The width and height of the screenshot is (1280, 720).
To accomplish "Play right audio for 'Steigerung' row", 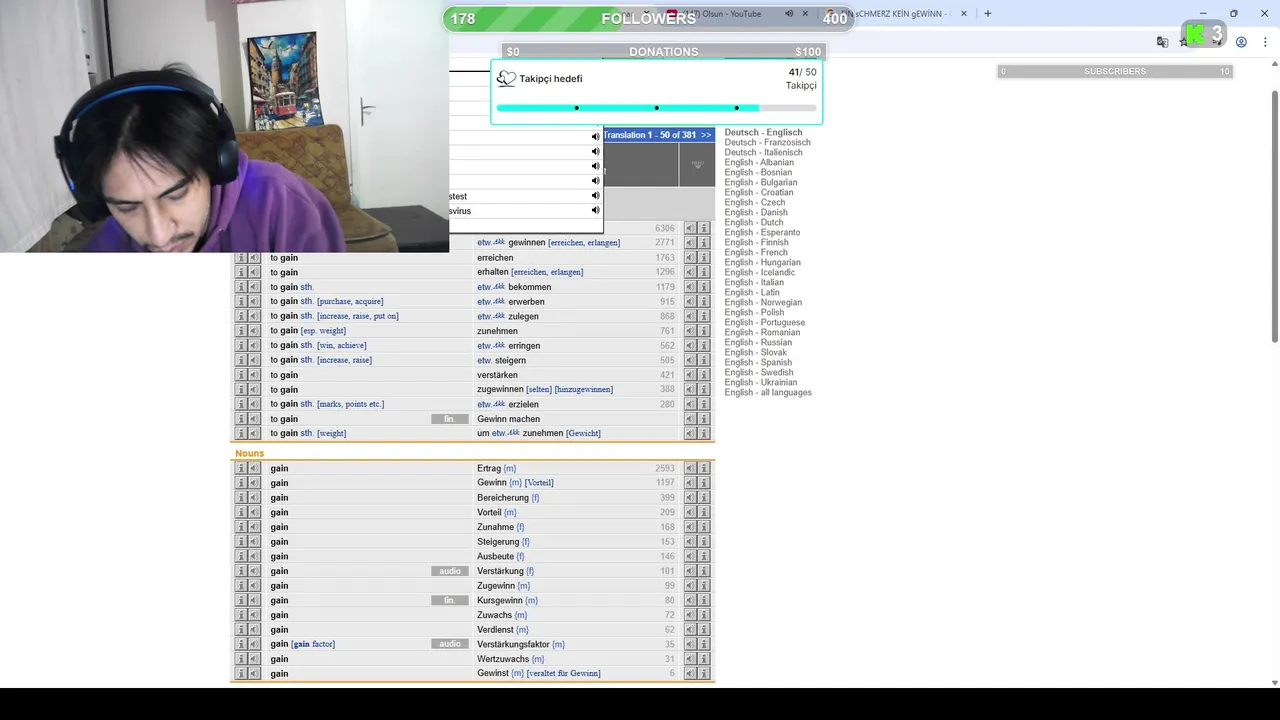I will [690, 541].
